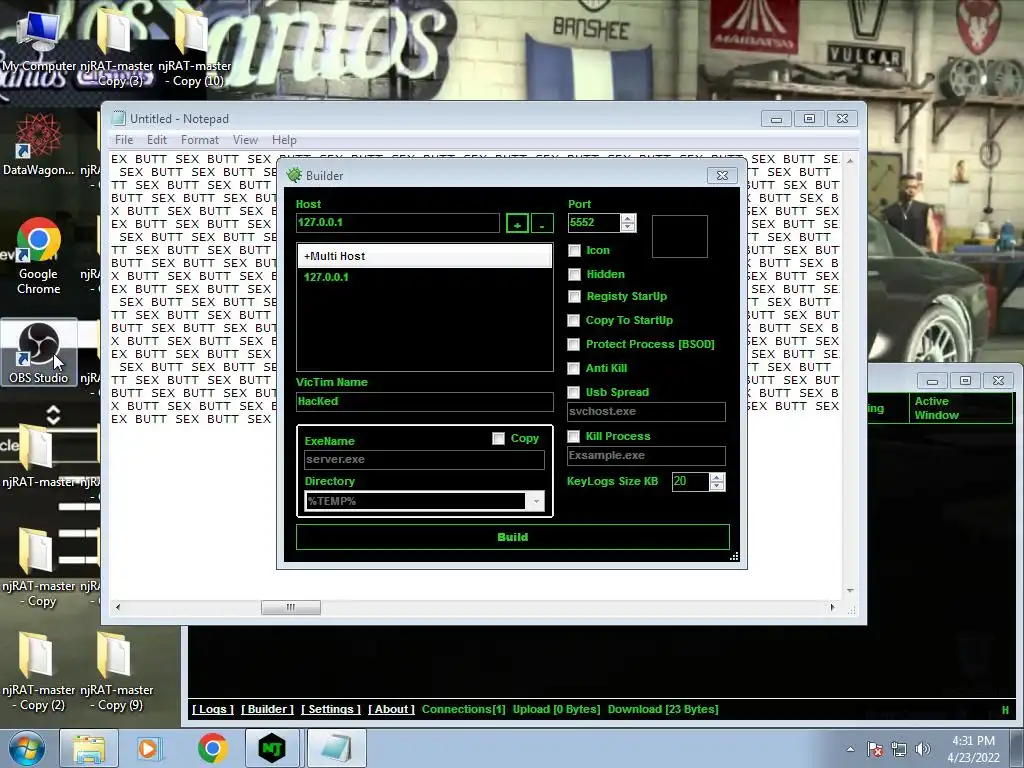The height and width of the screenshot is (768, 1024).
Task: Click the Host input field
Action: point(398,223)
